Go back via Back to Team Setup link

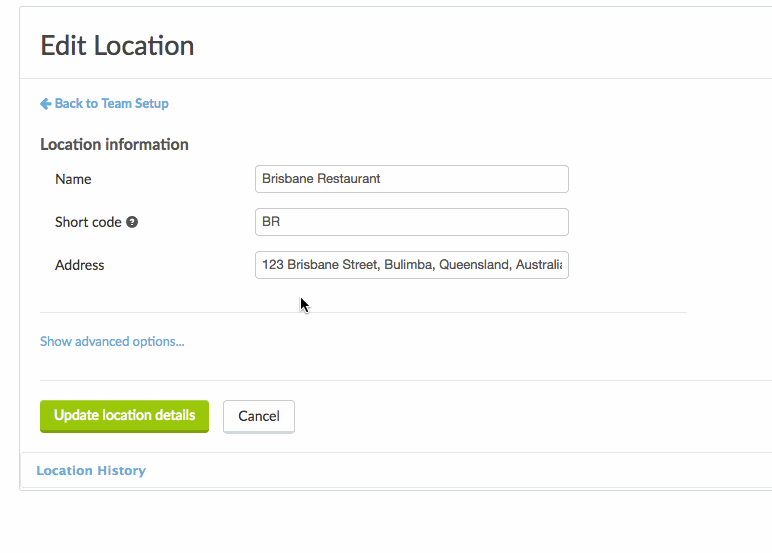(x=104, y=103)
